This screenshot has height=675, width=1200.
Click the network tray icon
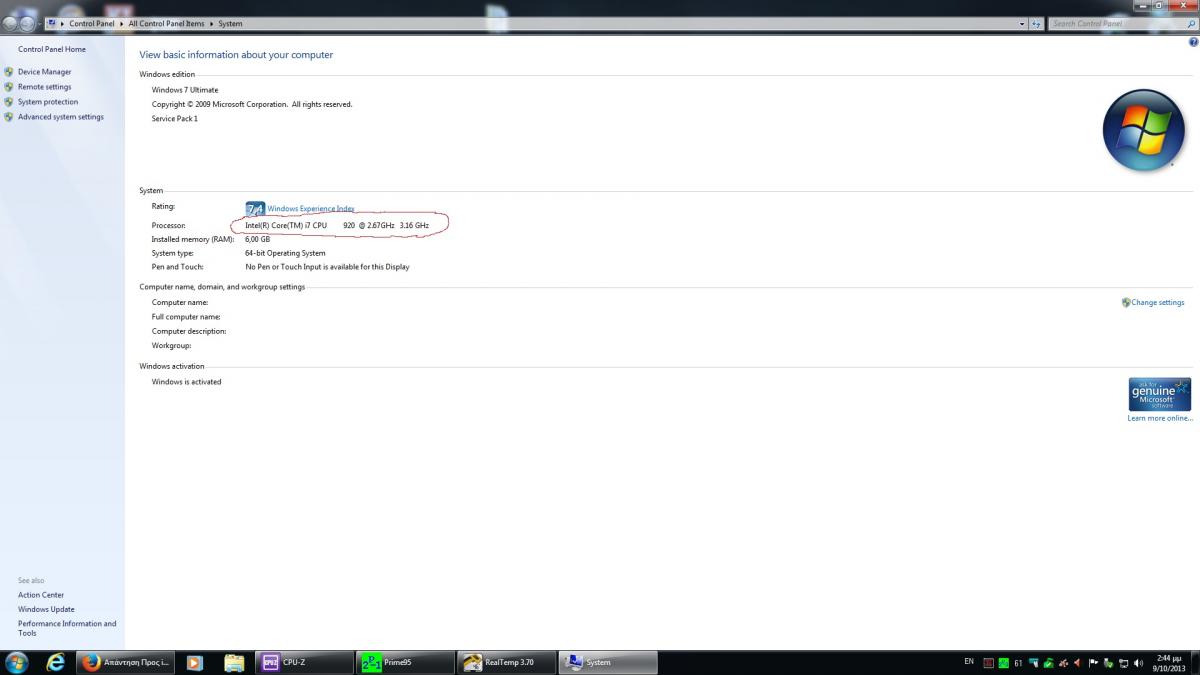tap(1124, 663)
